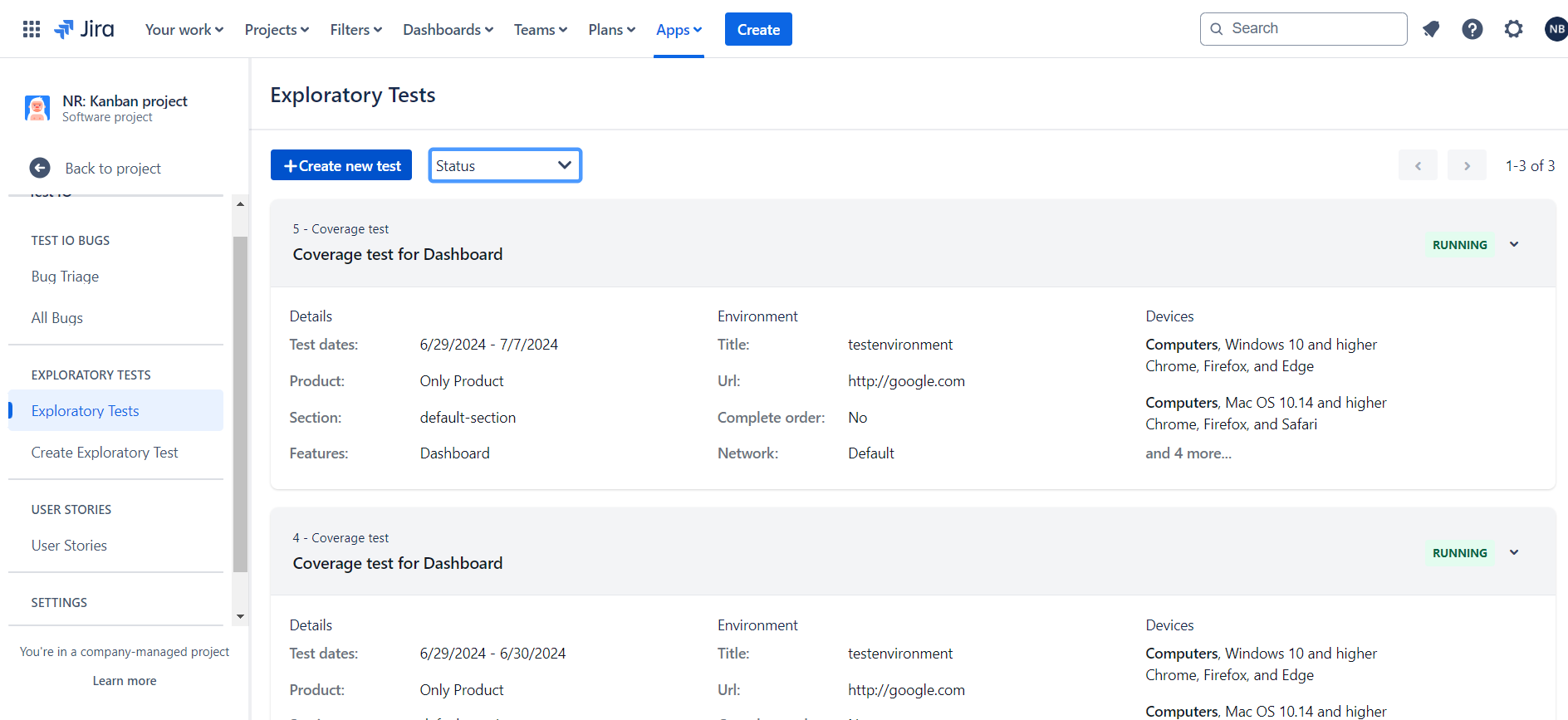
Task: Click the SETTINGS section heading
Action: pos(59,603)
